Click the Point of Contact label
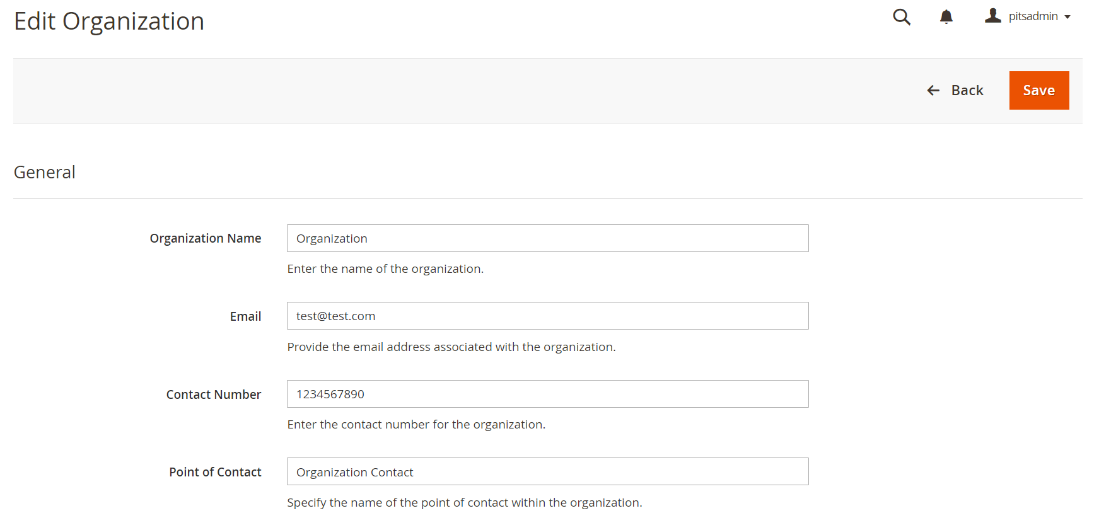The height and width of the screenshot is (518, 1099). tap(215, 472)
